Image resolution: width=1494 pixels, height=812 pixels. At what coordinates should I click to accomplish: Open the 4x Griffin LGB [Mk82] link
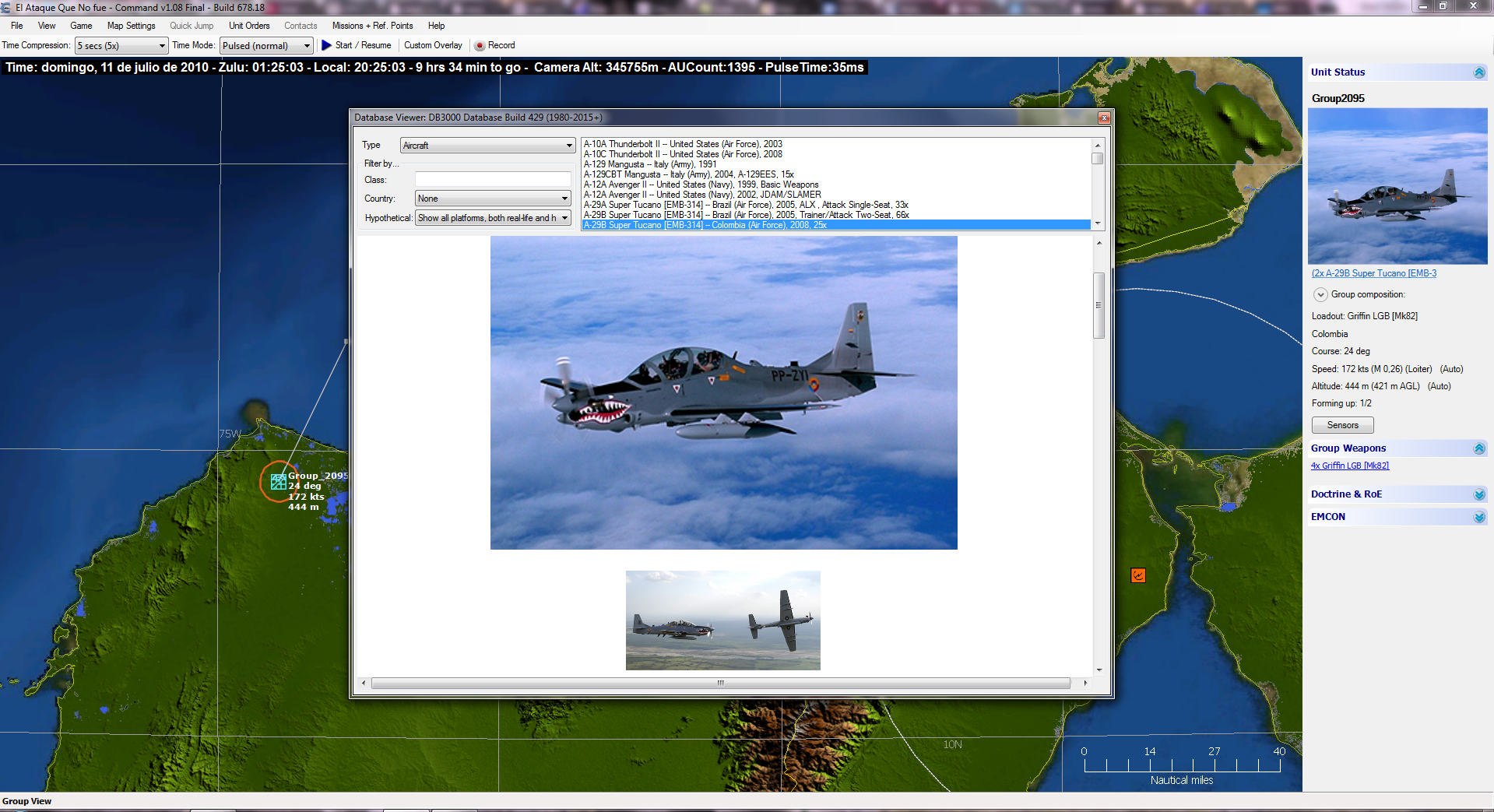(x=1350, y=466)
